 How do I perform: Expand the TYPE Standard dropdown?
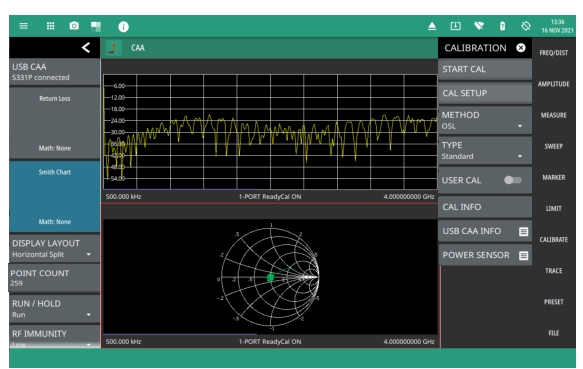click(x=485, y=150)
